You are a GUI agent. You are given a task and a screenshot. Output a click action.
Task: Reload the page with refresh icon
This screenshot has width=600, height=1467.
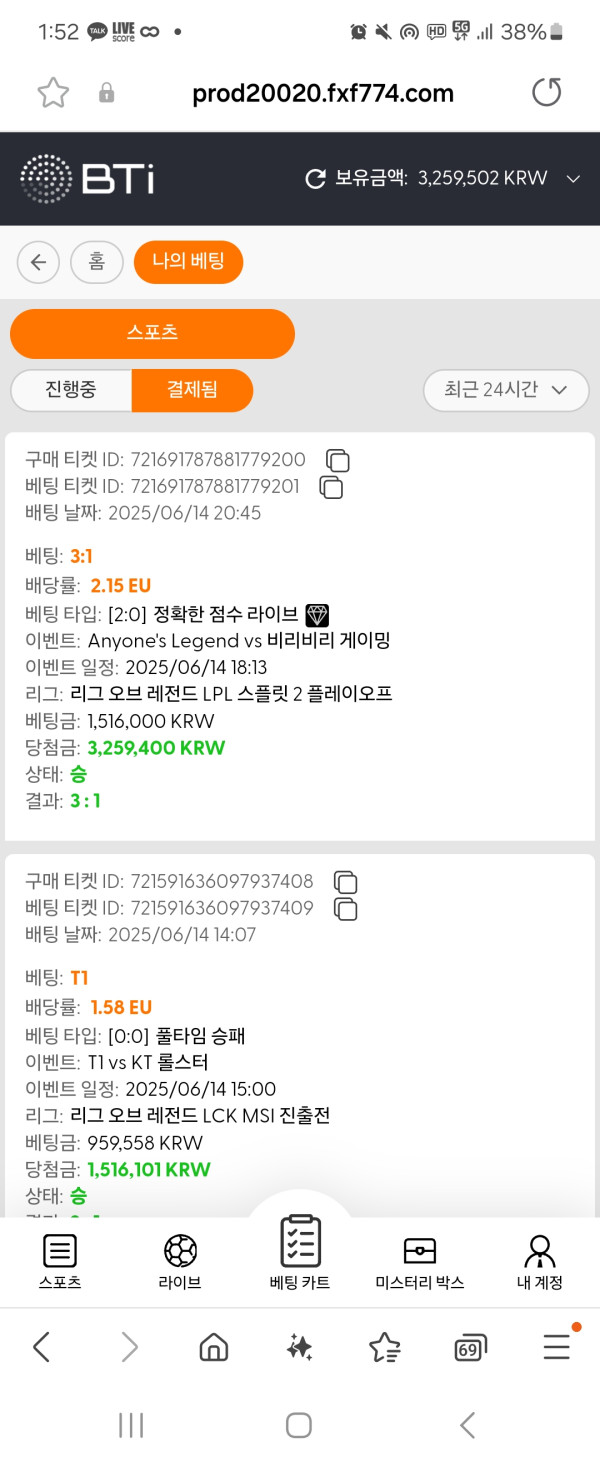[x=546, y=93]
